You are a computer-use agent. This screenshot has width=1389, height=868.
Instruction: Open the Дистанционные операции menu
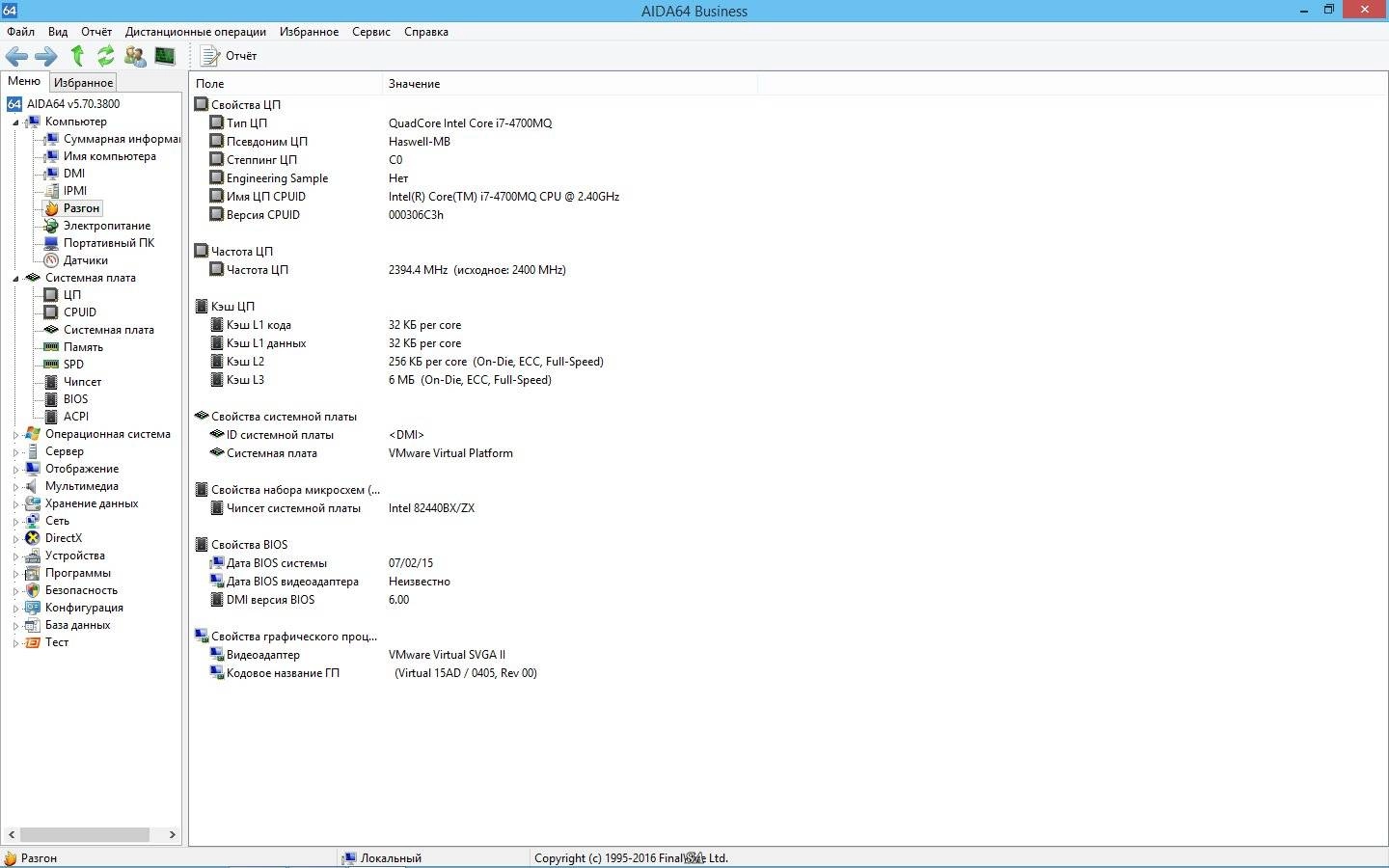(x=196, y=32)
